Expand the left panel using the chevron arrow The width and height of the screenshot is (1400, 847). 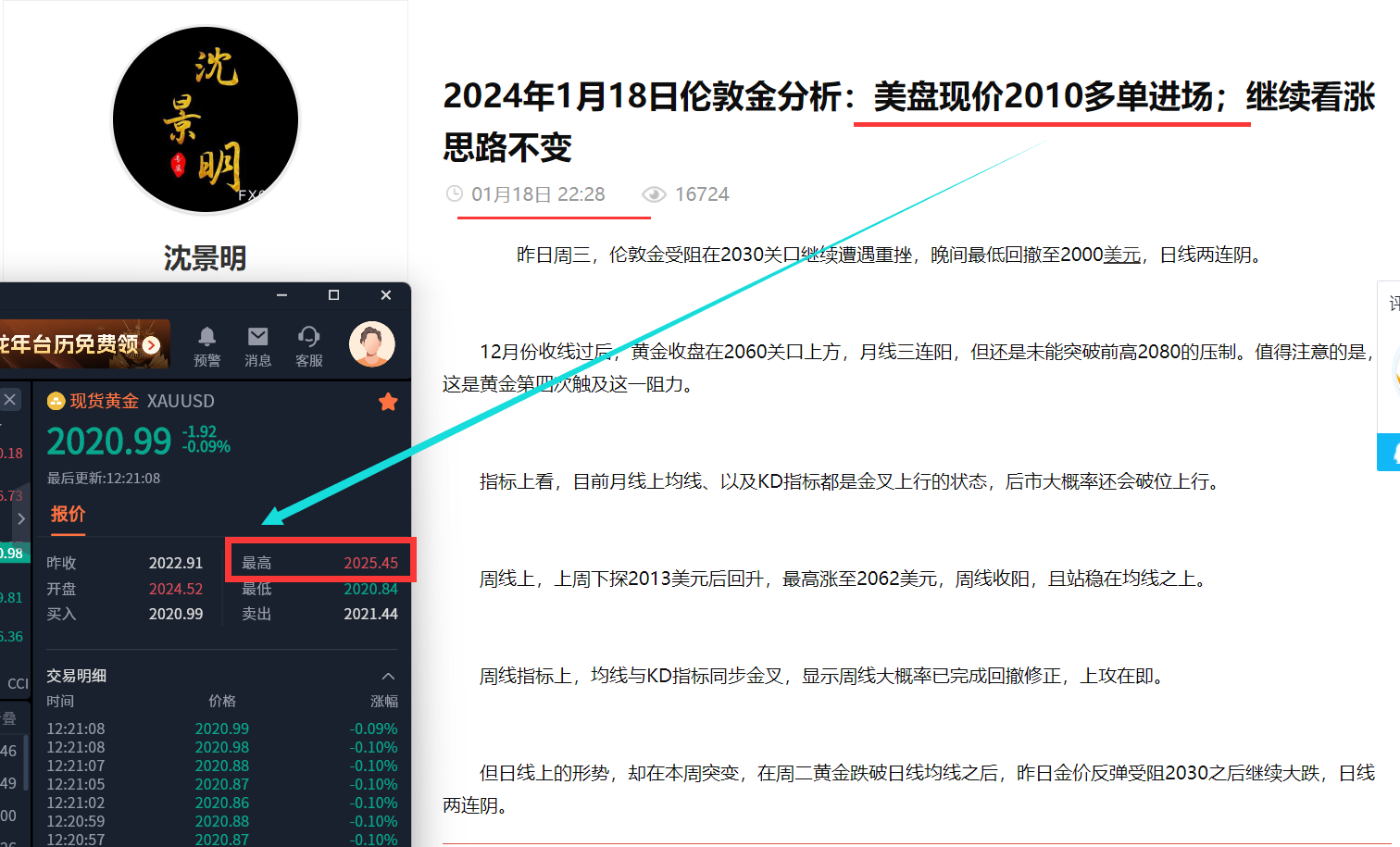pos(20,519)
